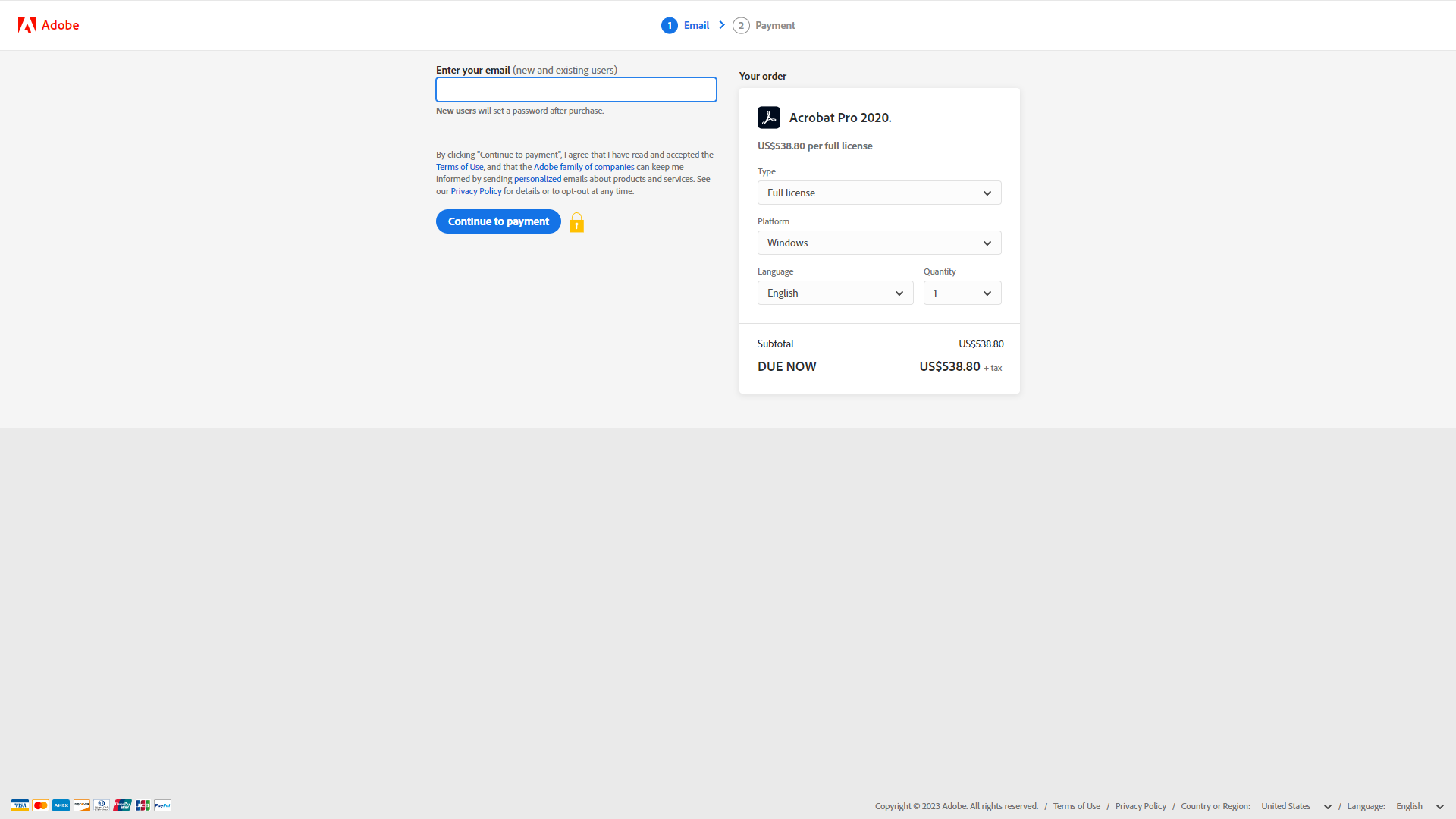The height and width of the screenshot is (819, 1456).
Task: Click the Acrobat Pro product icon
Action: (769, 118)
